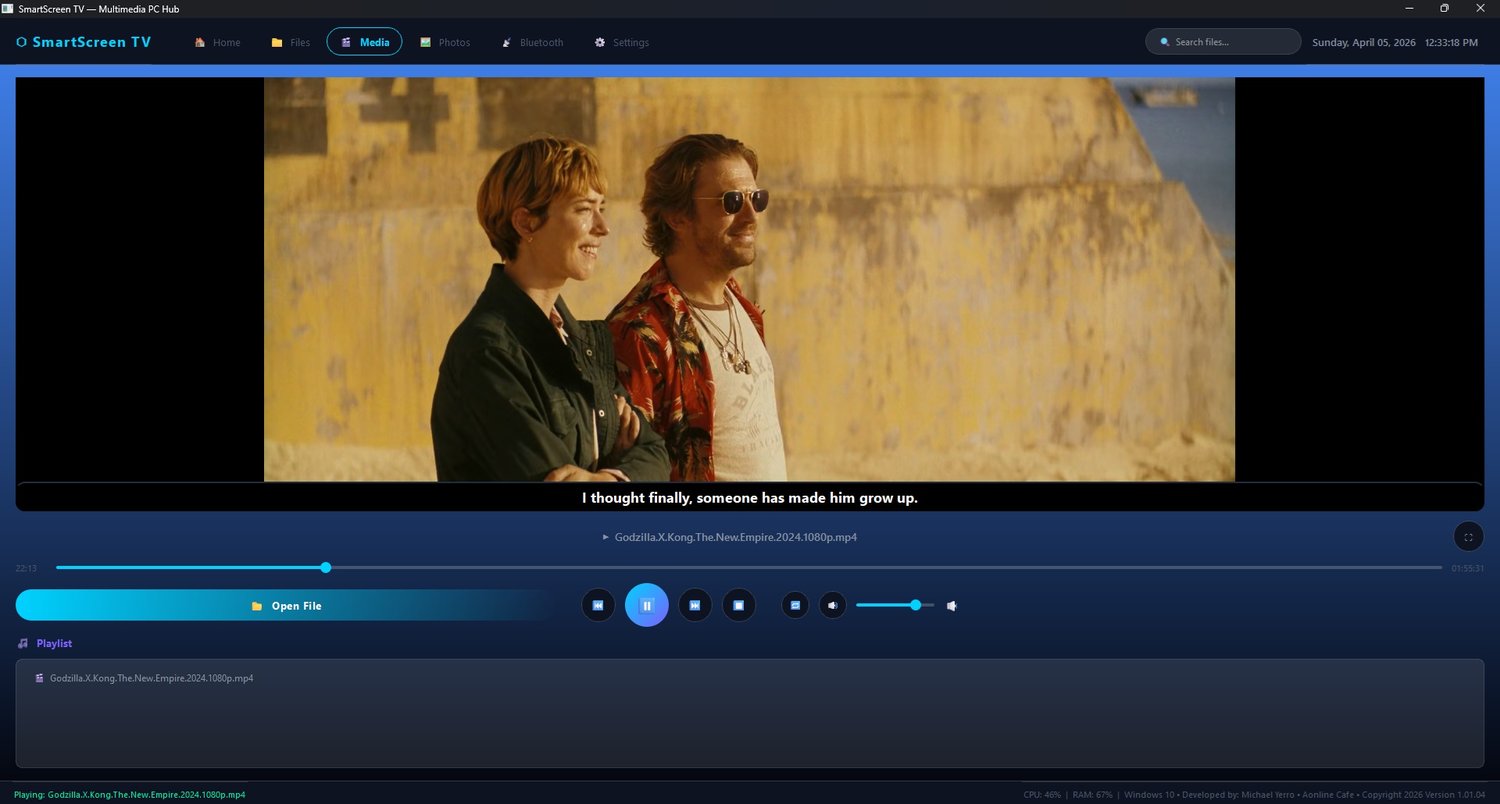The height and width of the screenshot is (804, 1500).
Task: Enter fullscreen with the round expand button
Action: (1468, 537)
